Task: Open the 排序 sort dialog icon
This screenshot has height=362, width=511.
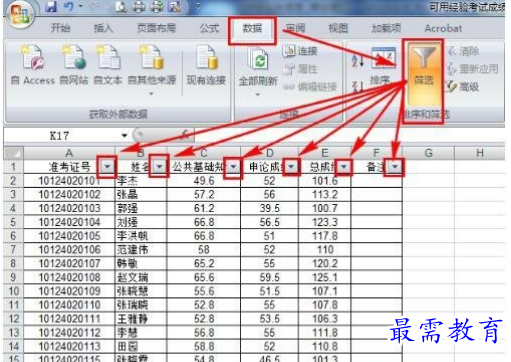Action: 383,67
